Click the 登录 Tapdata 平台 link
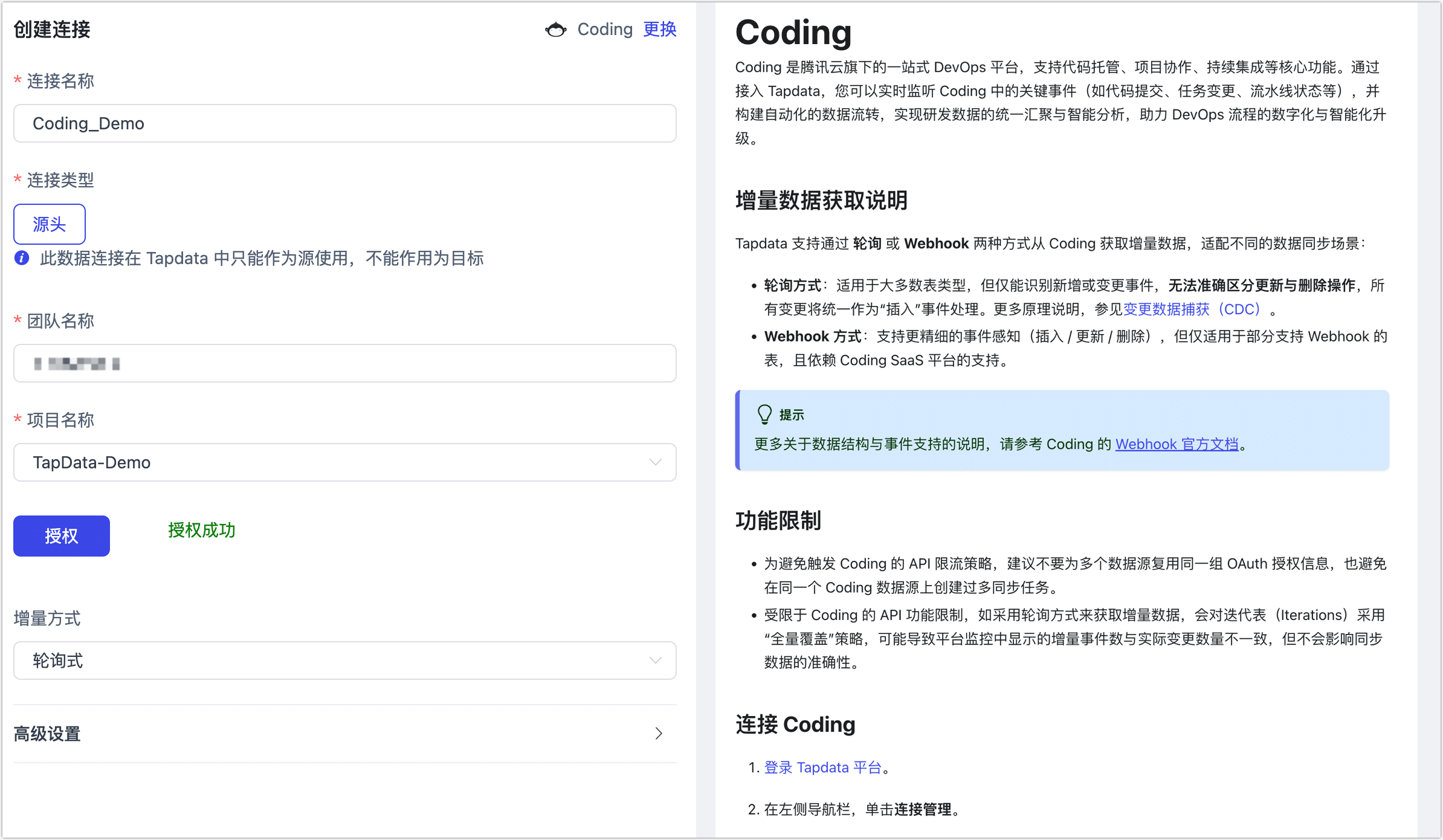This screenshot has height=840, width=1443. (825, 767)
